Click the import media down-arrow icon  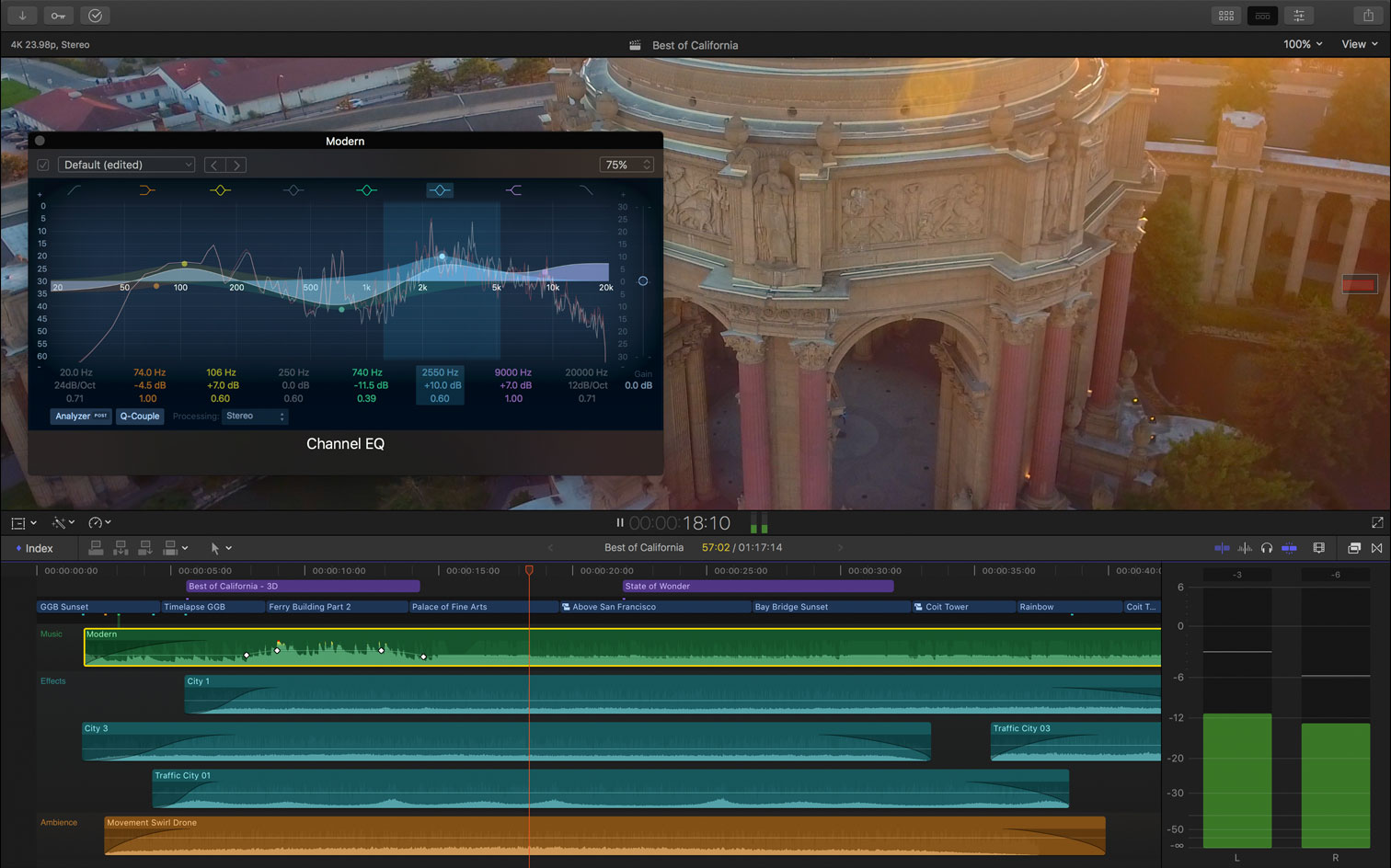point(22,16)
